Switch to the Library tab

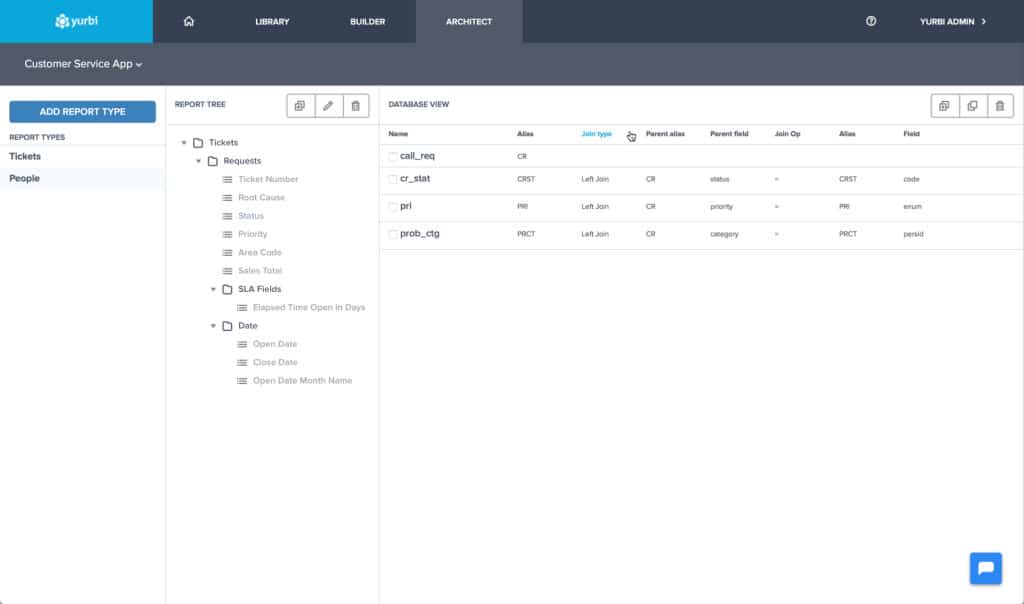coord(272,21)
